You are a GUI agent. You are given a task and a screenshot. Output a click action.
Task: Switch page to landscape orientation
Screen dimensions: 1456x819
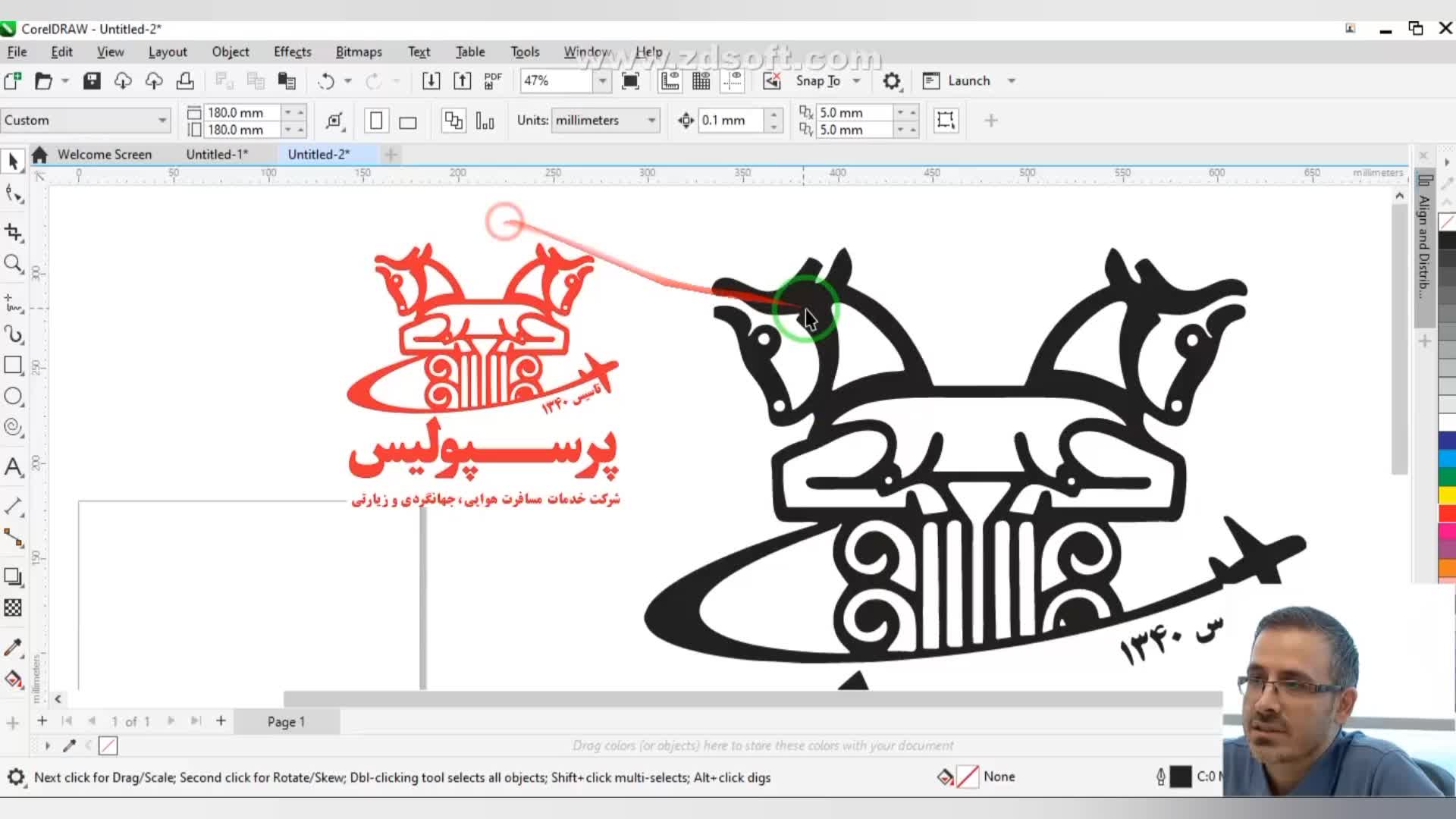(408, 122)
